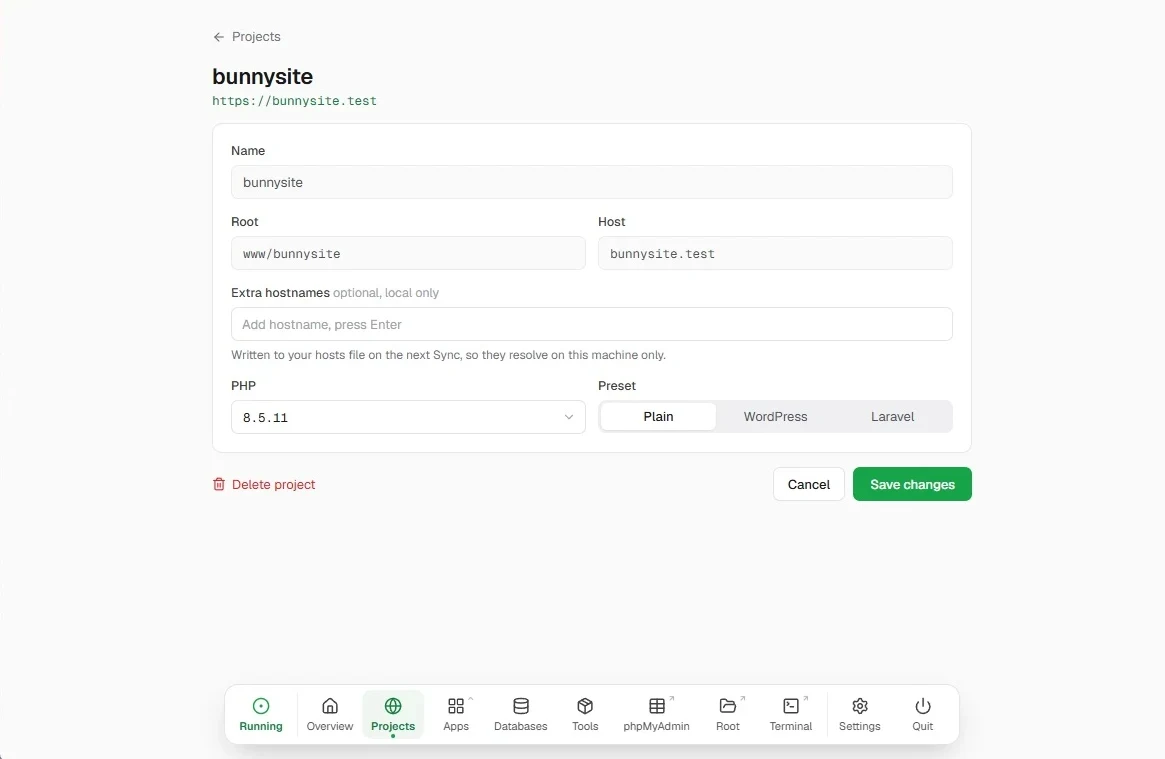Click the Cancel button
Image resolution: width=1165 pixels, height=759 pixels.
point(808,484)
